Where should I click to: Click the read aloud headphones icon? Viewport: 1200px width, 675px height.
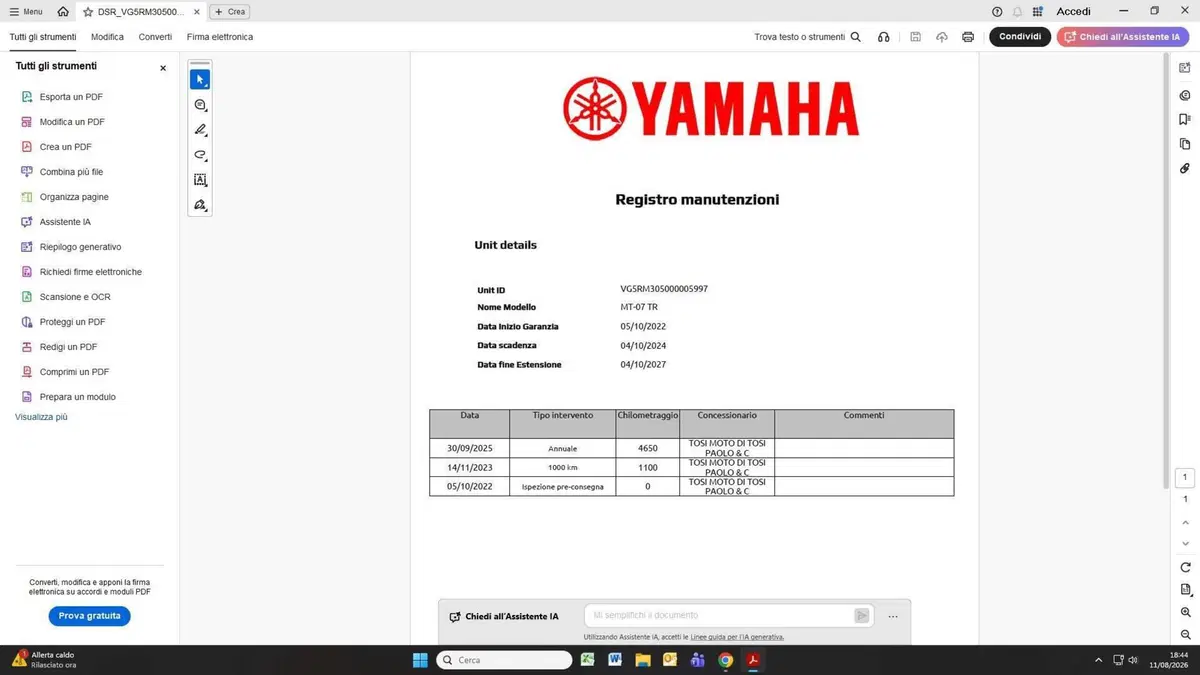[x=884, y=37]
